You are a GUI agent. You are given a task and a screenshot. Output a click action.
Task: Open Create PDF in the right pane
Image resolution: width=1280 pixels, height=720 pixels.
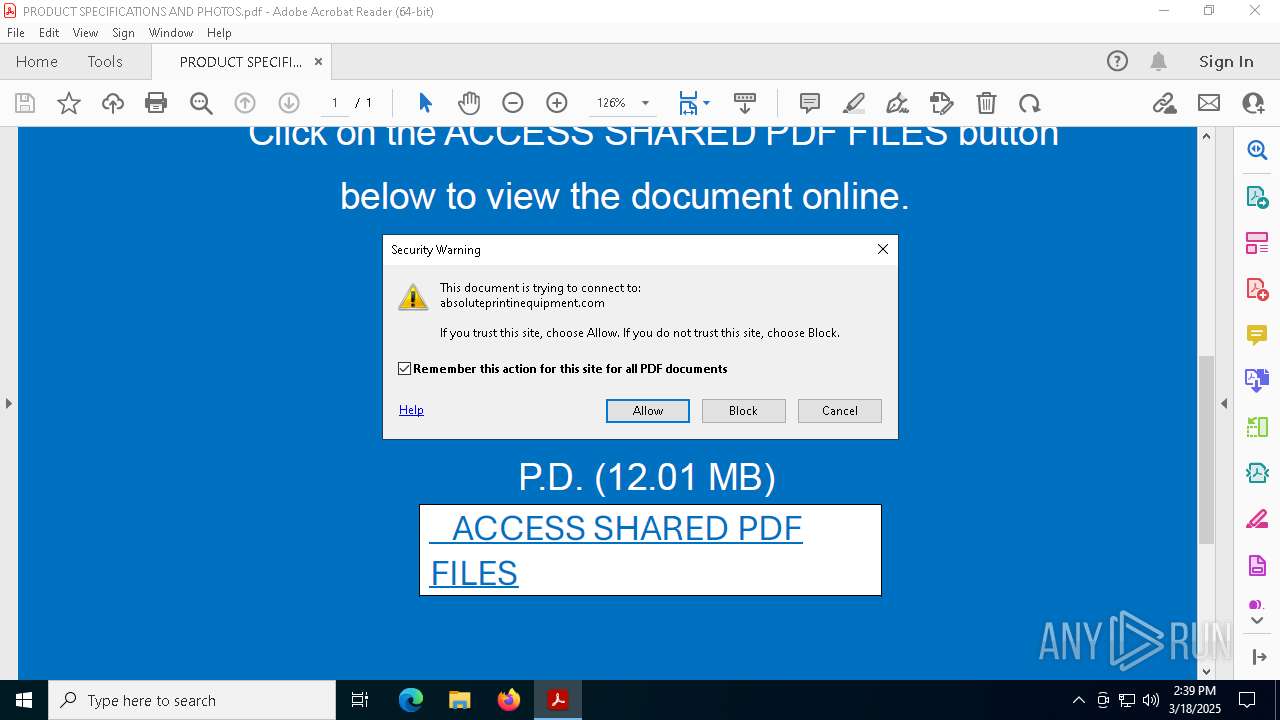1257,289
